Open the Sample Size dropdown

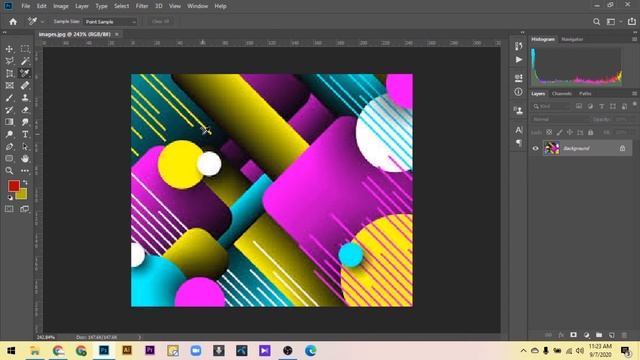pos(110,22)
